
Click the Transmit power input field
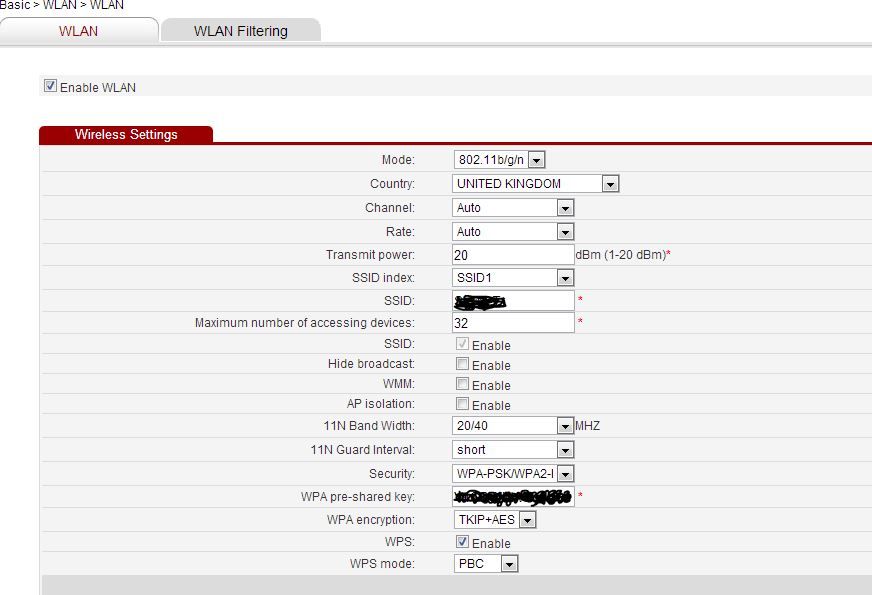pos(513,255)
